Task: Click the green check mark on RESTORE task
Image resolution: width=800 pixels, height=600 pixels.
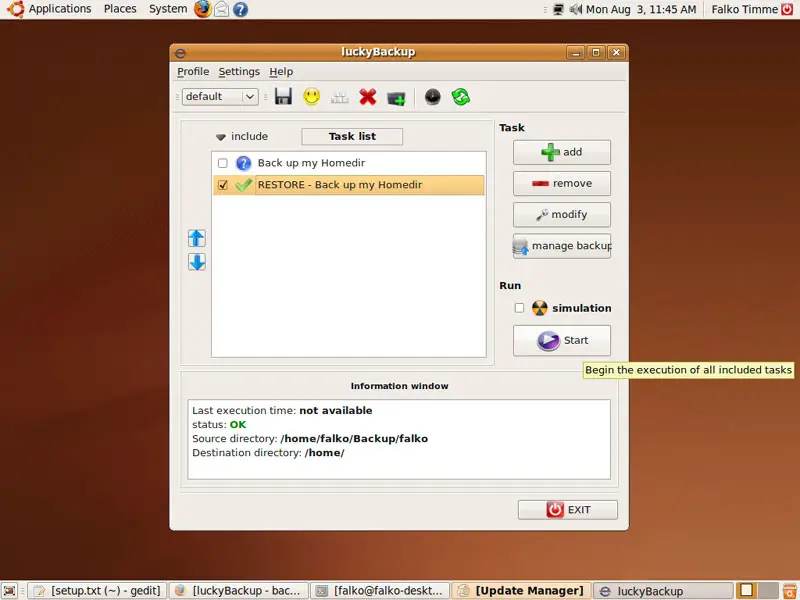Action: pyautogui.click(x=243, y=185)
